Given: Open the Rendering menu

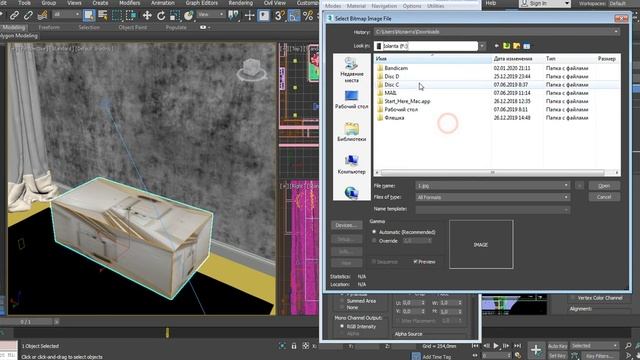Looking at the screenshot, I should (x=240, y=3).
